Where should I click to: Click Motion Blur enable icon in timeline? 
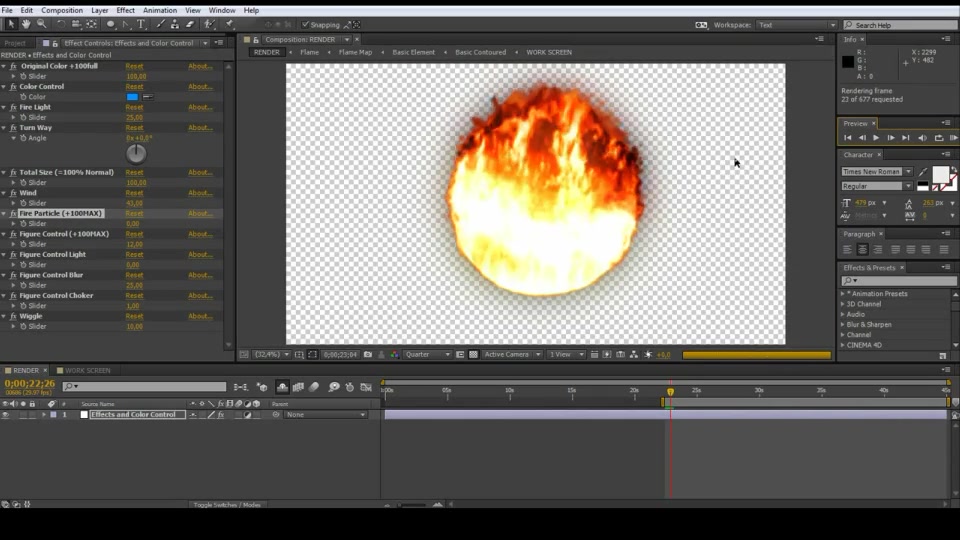coord(314,387)
